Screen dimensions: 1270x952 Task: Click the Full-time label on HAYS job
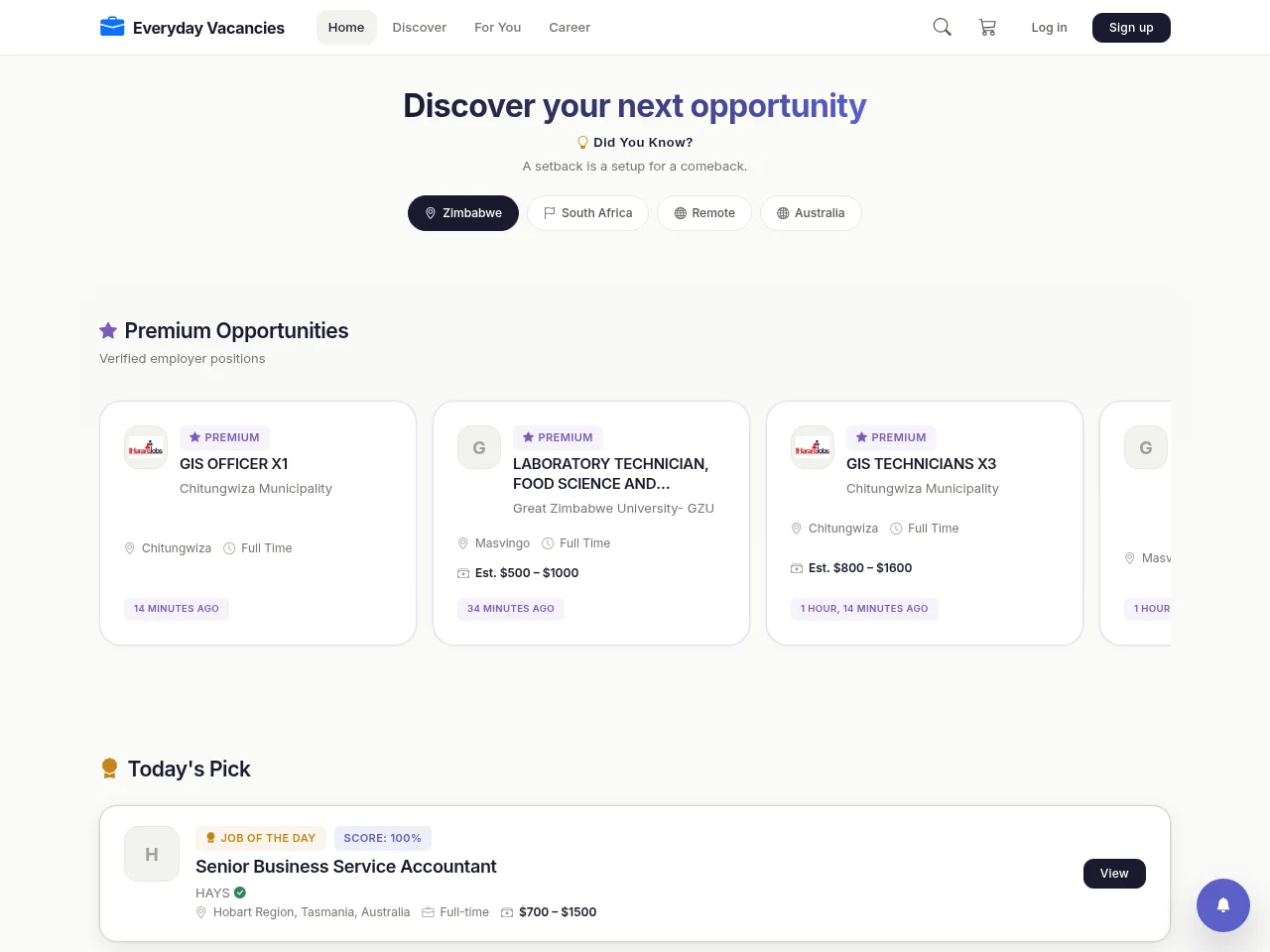464,912
